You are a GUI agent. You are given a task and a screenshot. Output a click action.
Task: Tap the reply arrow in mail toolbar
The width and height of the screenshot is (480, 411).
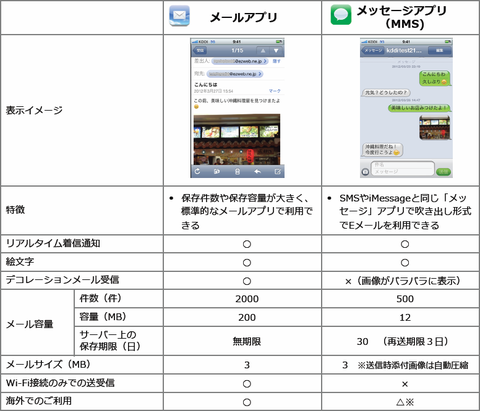257,171
